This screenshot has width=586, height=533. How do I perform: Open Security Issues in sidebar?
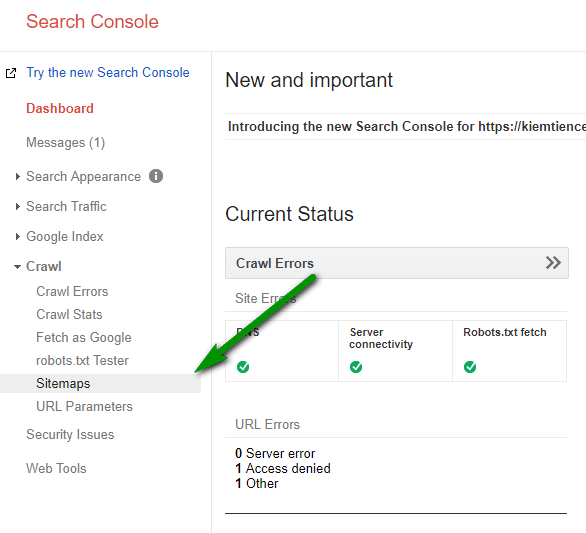[x=70, y=434]
